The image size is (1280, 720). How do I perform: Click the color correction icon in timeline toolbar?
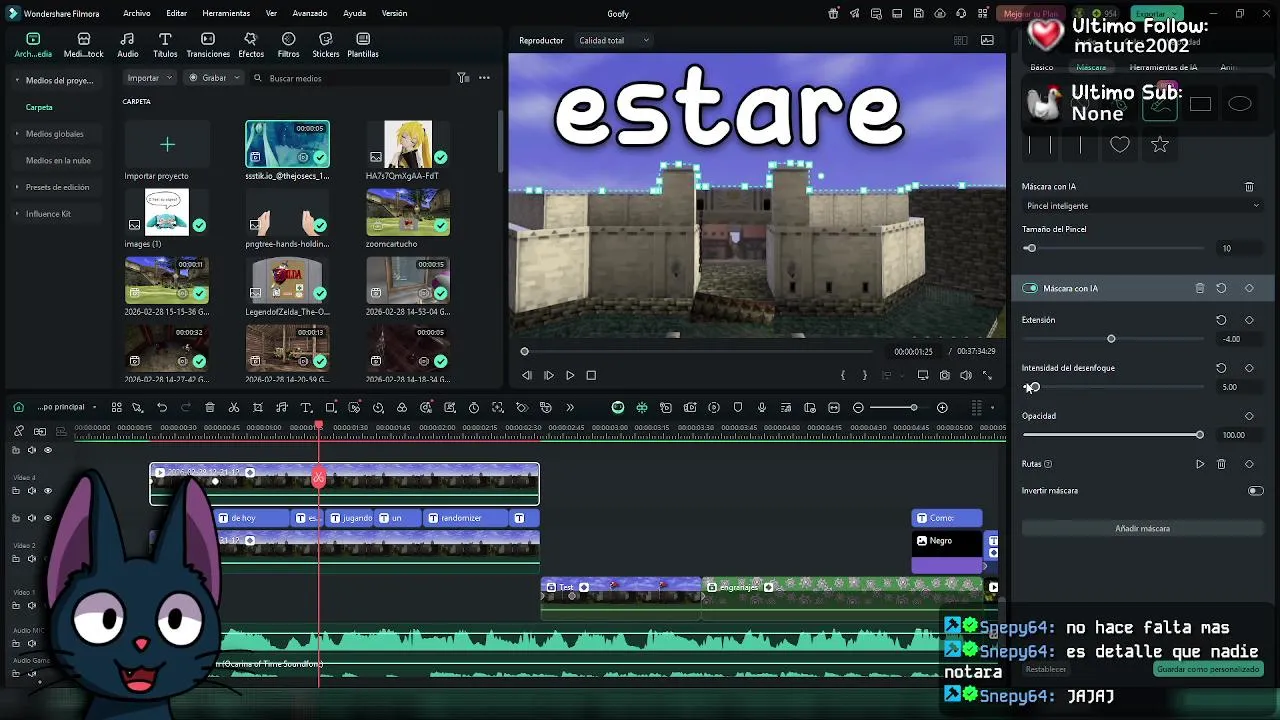402,408
